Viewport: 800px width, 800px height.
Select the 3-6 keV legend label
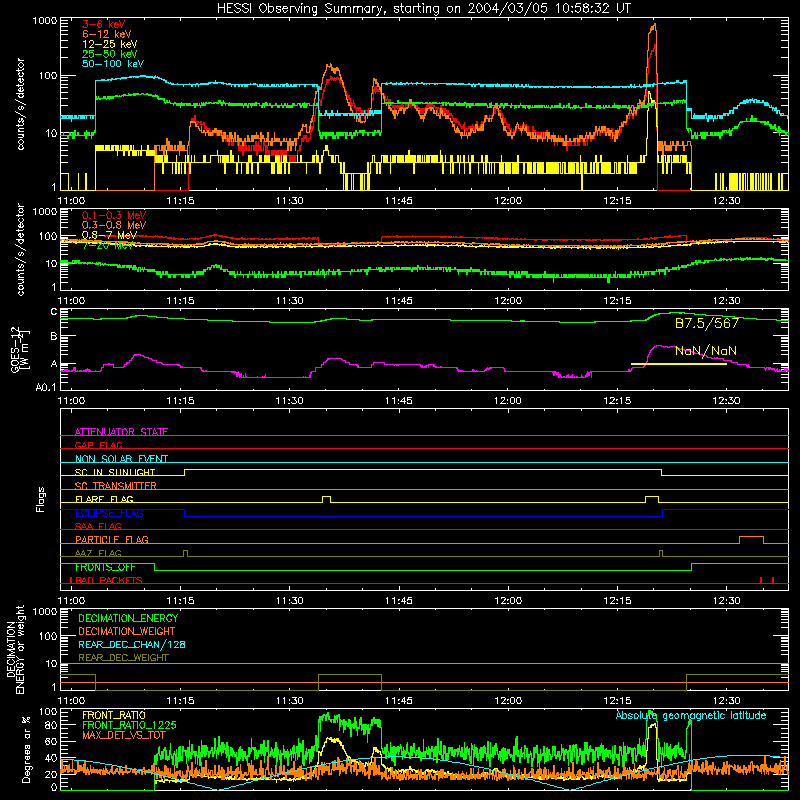click(x=104, y=24)
